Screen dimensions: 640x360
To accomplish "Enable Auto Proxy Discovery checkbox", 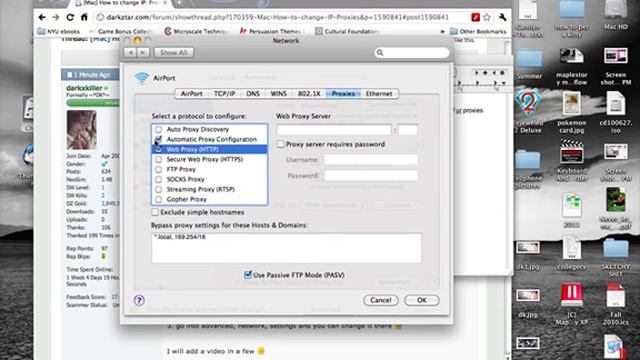I will 158,129.
